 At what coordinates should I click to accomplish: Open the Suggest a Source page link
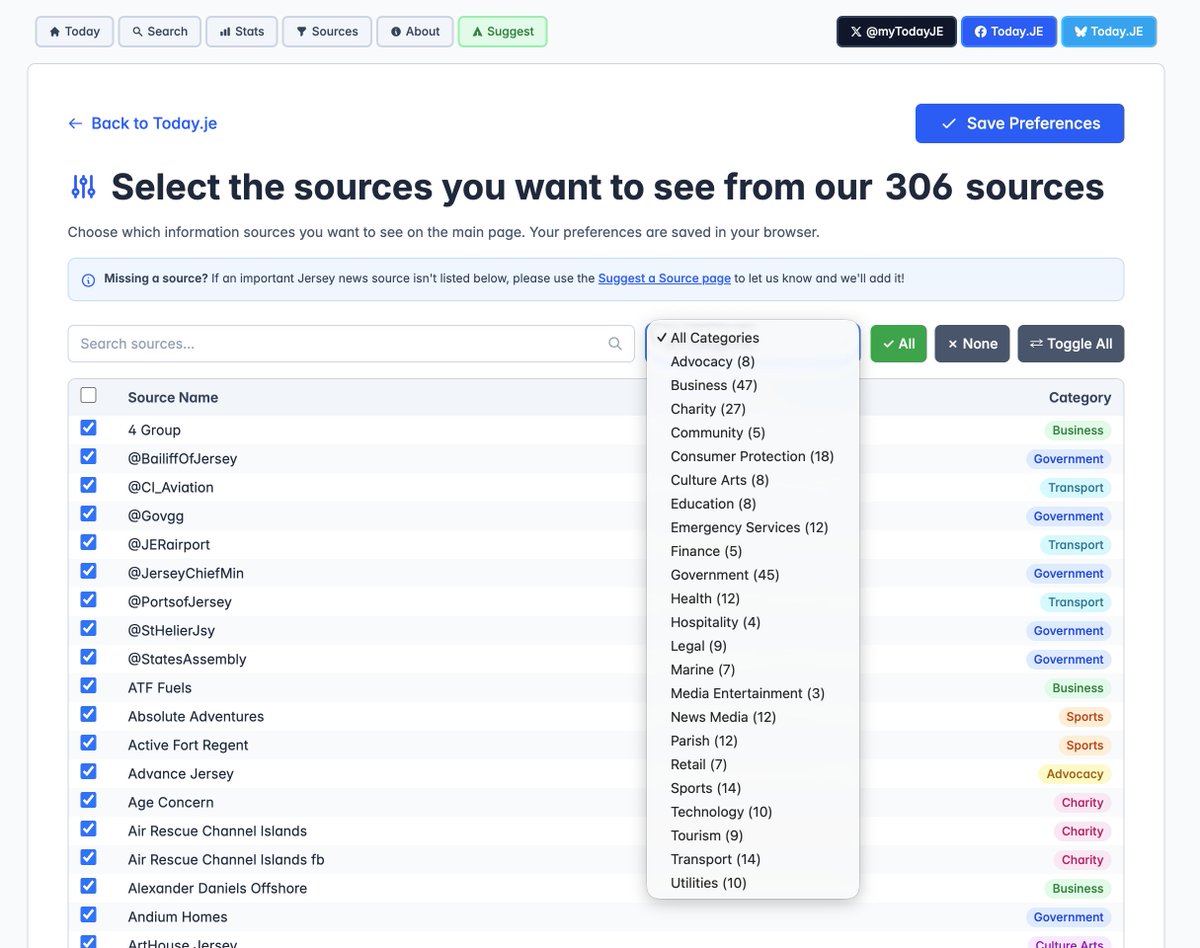(664, 278)
